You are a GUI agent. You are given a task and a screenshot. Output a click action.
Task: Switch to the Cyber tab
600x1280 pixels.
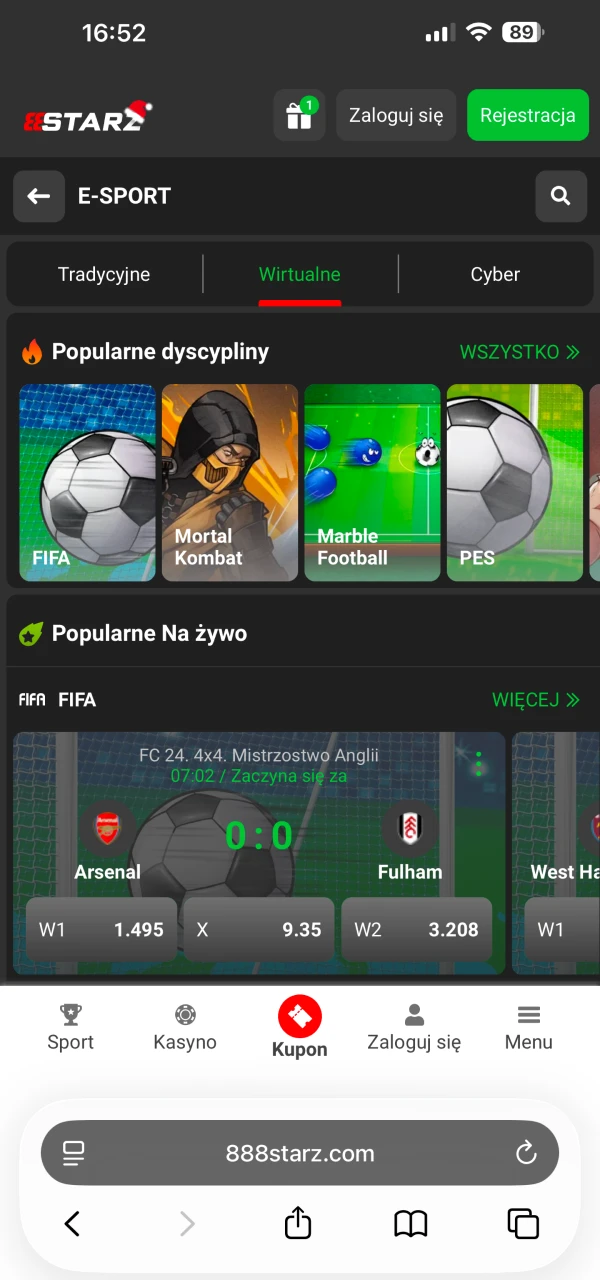[x=495, y=274]
